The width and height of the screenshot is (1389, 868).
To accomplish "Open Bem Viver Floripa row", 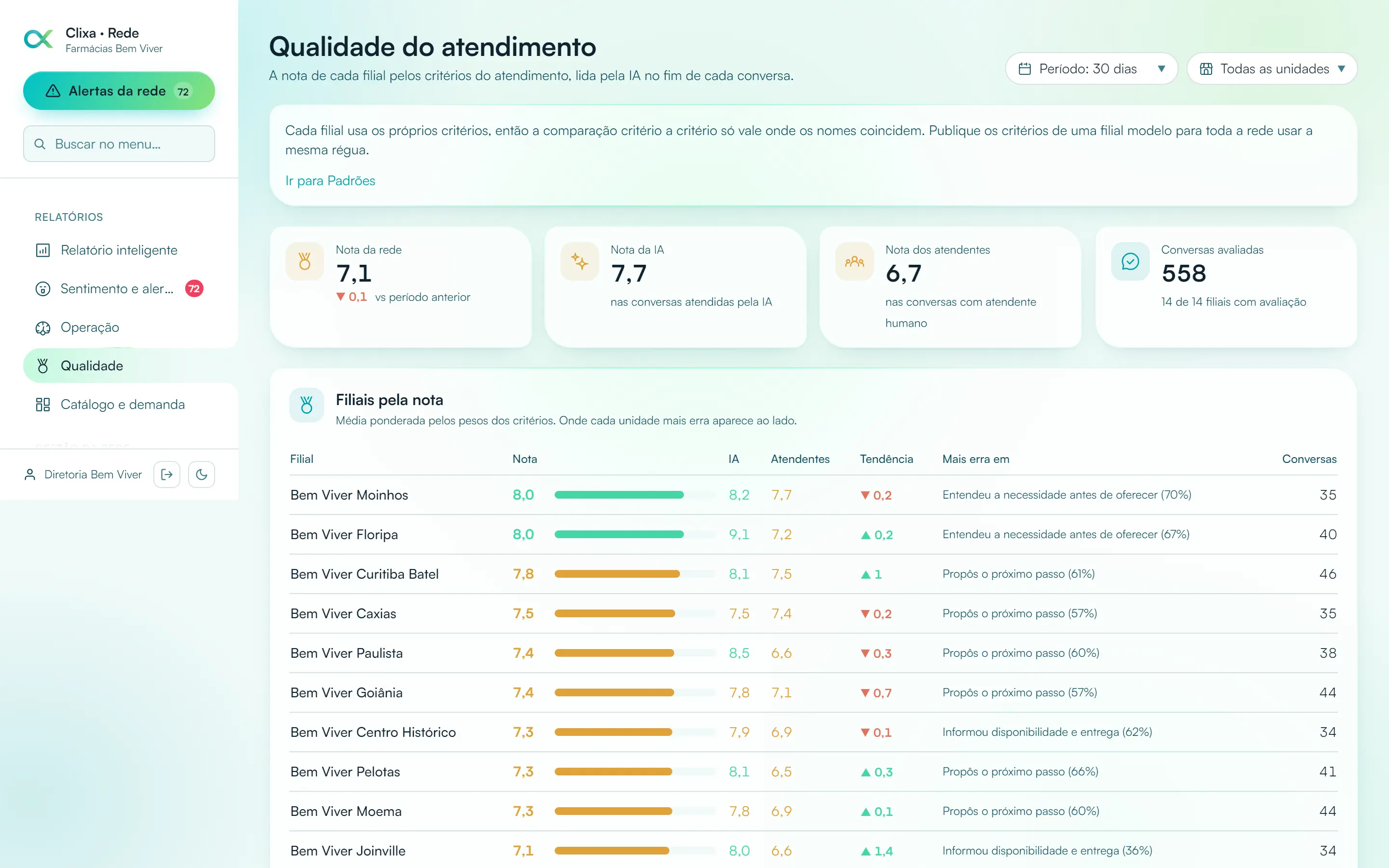I will [x=813, y=534].
